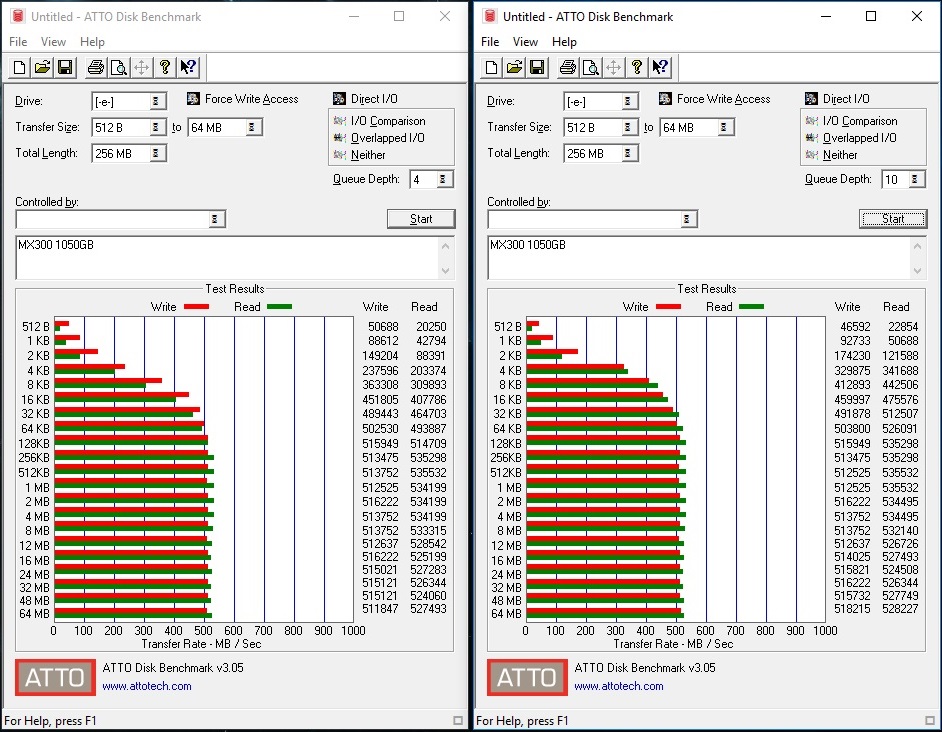Click the context Help arrow icon in left window

pyautogui.click(x=188, y=67)
